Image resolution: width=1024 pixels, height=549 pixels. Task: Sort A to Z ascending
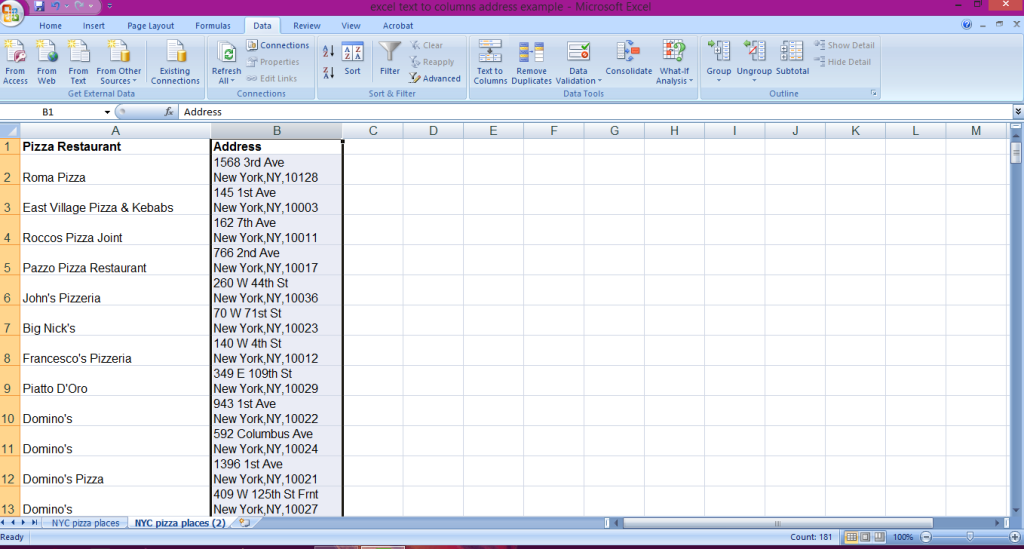tap(328, 51)
